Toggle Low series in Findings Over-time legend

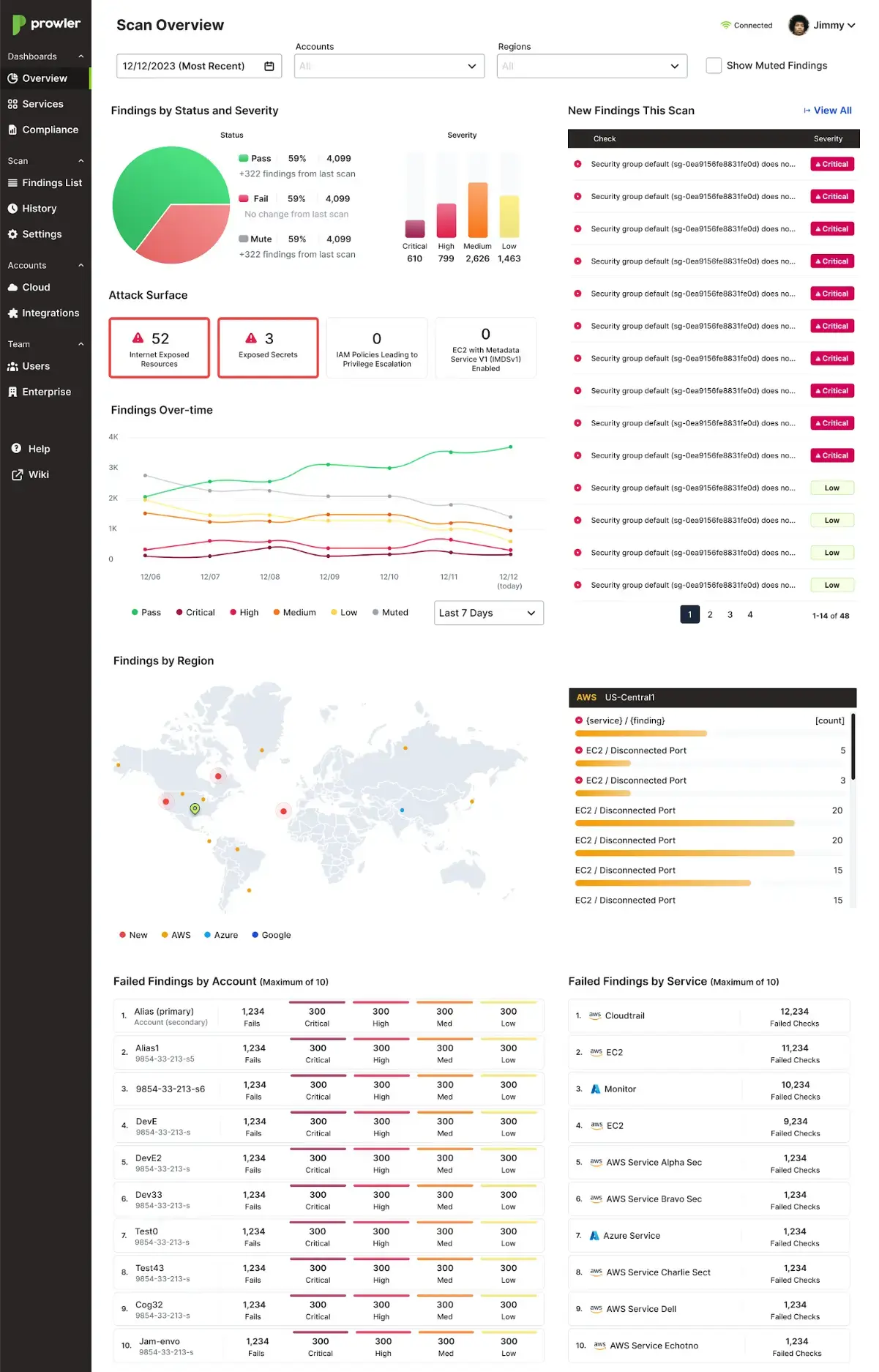click(344, 612)
